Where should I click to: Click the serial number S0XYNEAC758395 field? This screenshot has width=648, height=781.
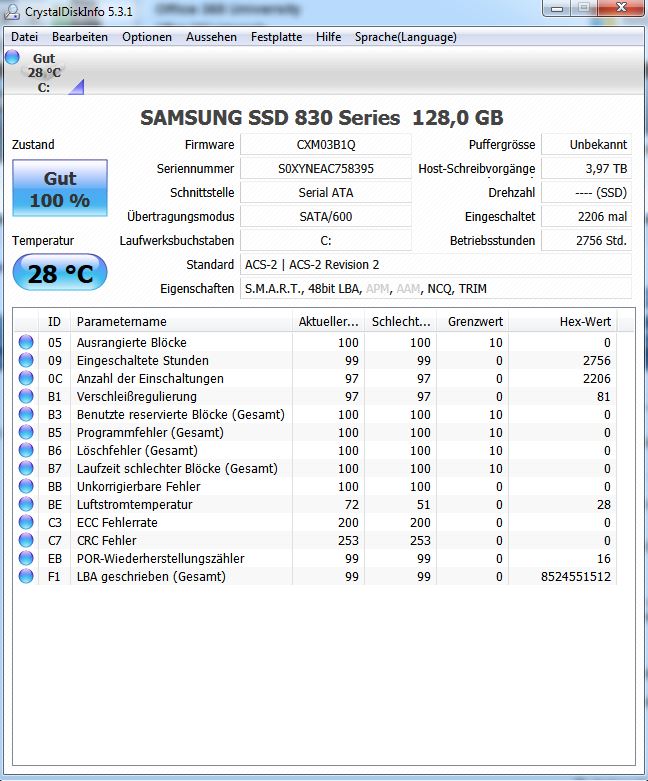326,168
